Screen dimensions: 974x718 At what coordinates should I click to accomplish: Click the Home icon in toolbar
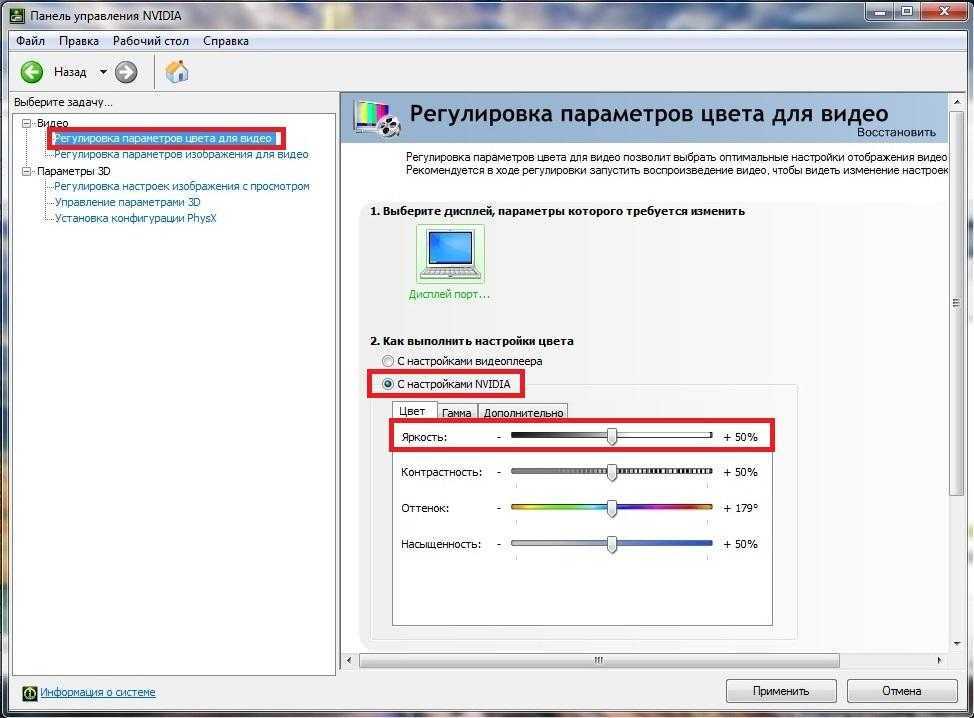(177, 72)
